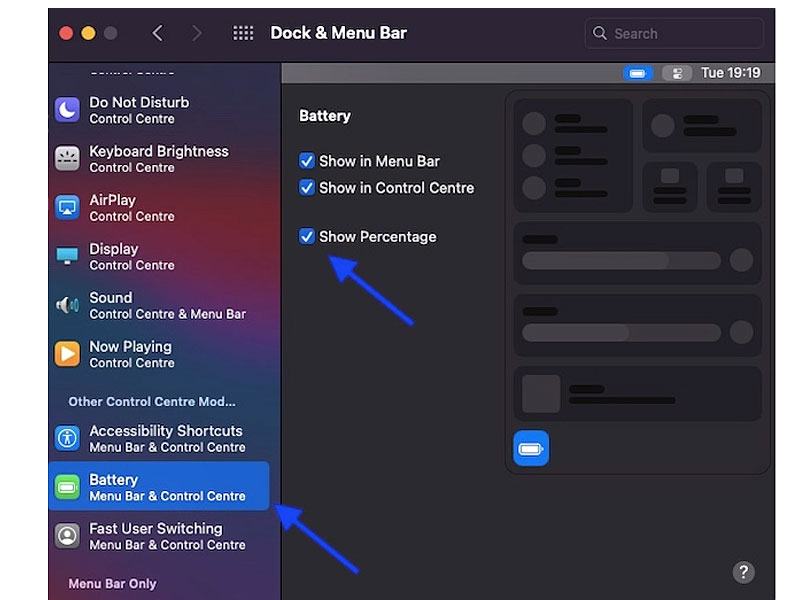Click in the Search input field

coord(674,34)
